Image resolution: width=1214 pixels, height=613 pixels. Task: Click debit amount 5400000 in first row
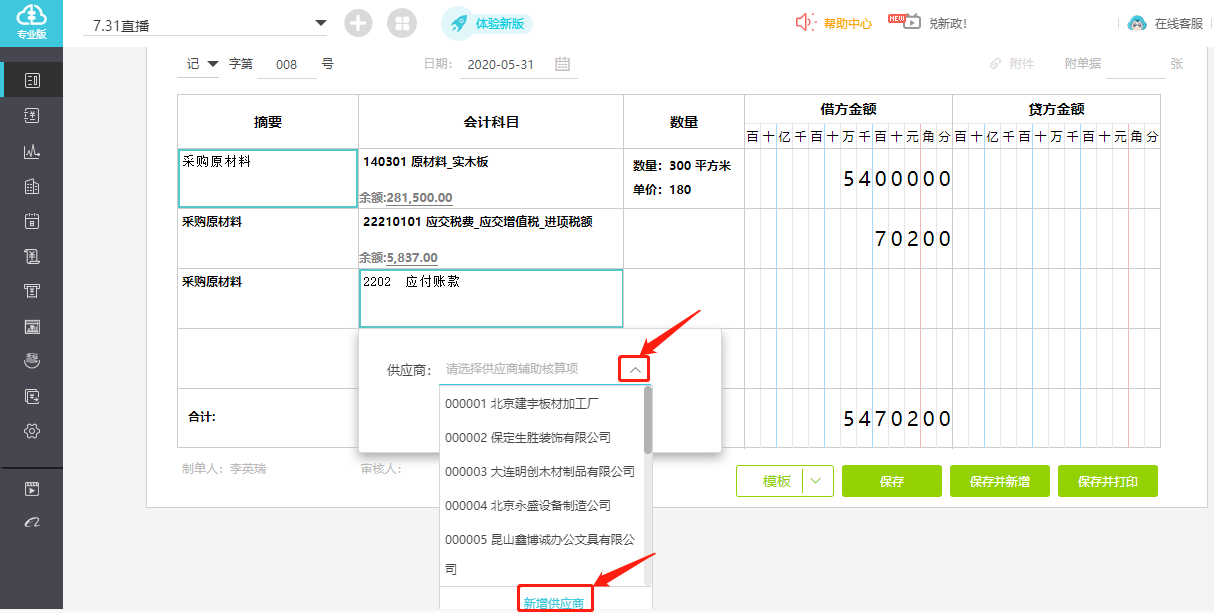[x=897, y=179]
